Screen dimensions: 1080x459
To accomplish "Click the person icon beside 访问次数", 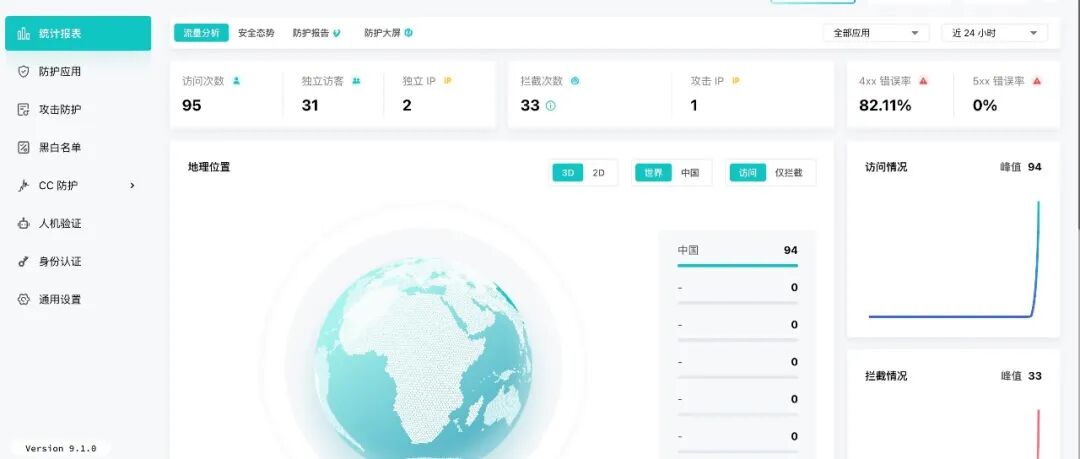I will 236,81.
